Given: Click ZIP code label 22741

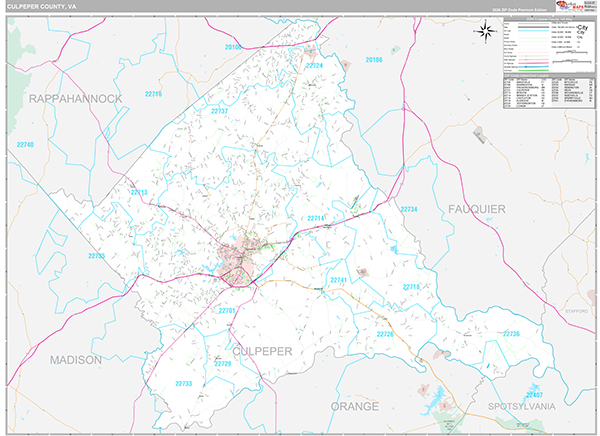Looking at the screenshot, I should click(338, 280).
